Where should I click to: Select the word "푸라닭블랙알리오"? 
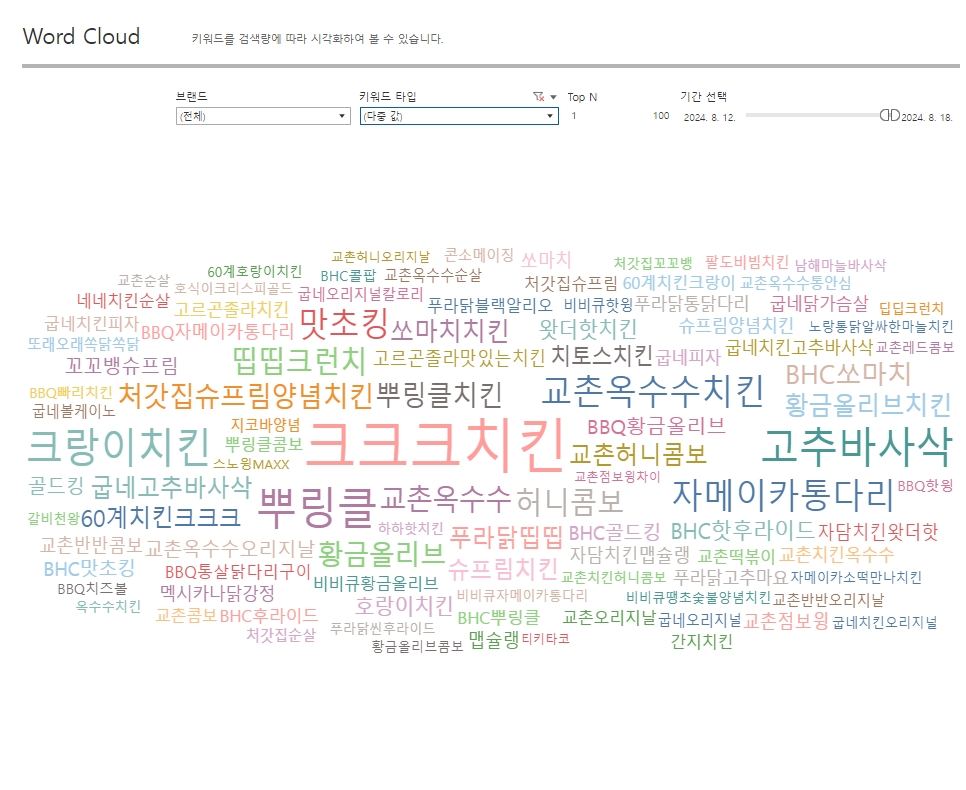pos(490,305)
